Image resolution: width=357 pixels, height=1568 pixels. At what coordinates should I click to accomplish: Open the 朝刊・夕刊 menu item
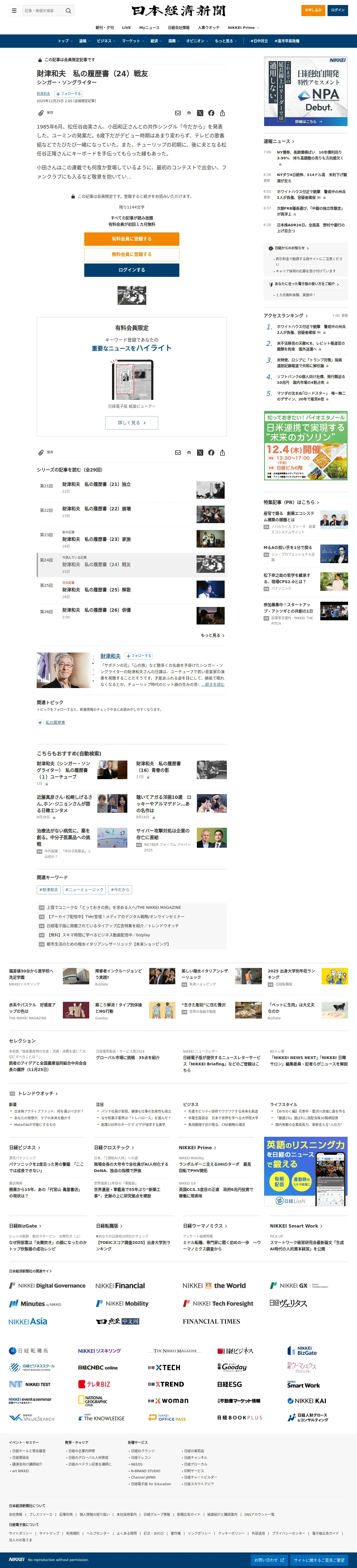105,27
